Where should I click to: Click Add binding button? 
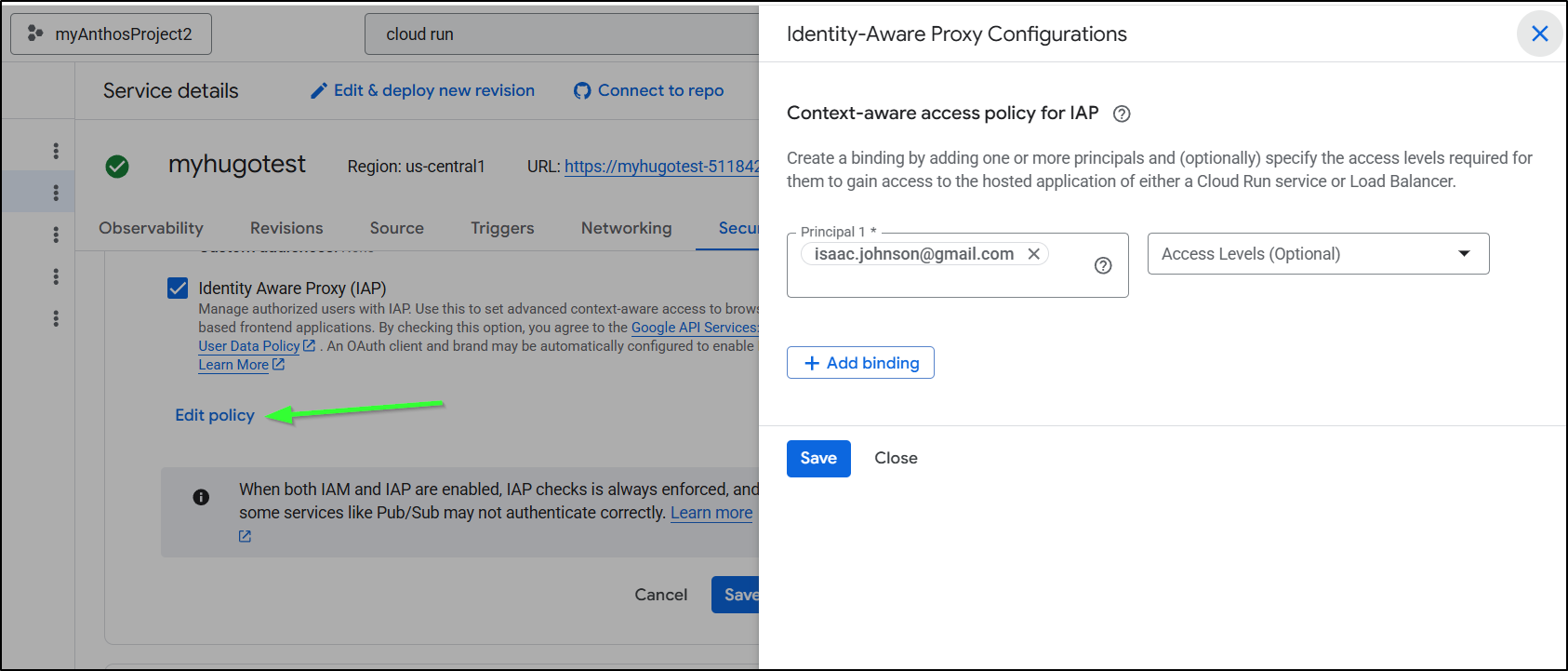click(x=860, y=363)
